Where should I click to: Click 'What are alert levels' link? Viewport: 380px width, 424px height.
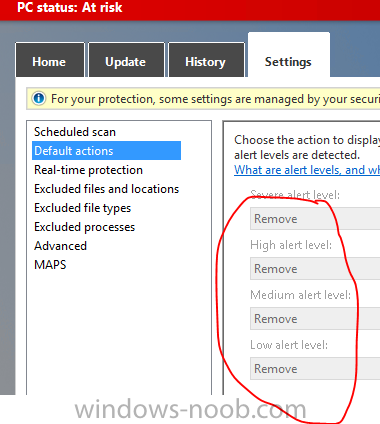tap(307, 170)
